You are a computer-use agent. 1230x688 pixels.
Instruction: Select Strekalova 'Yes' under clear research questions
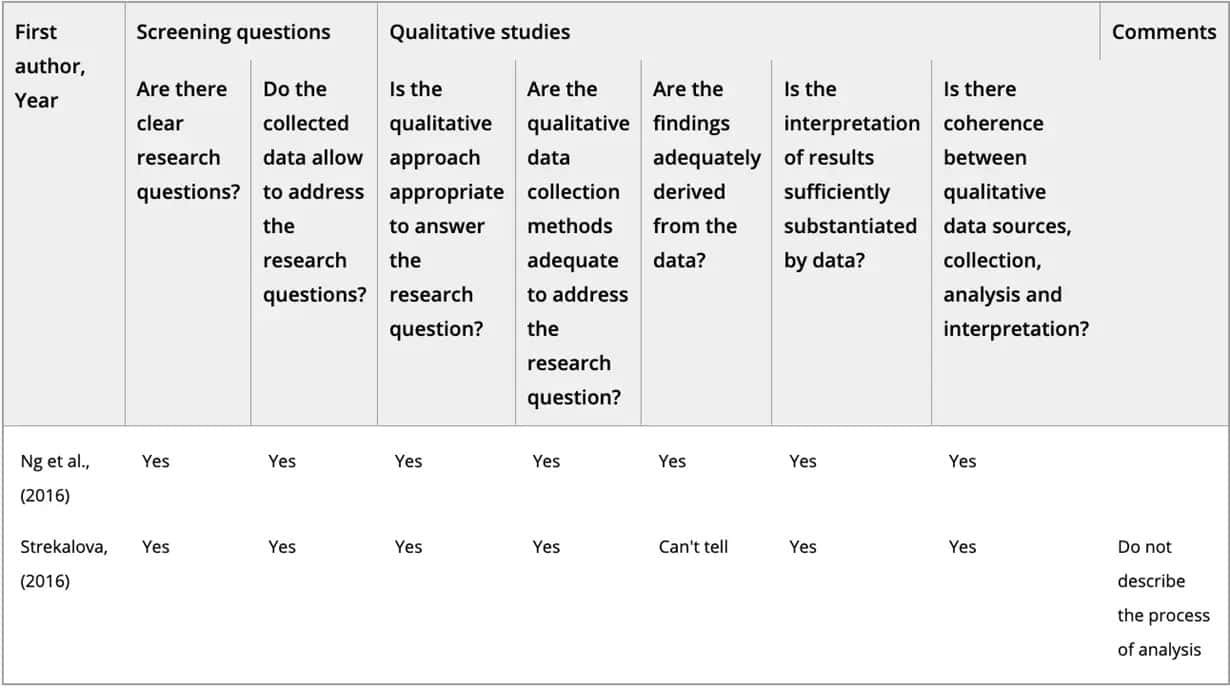click(x=155, y=547)
